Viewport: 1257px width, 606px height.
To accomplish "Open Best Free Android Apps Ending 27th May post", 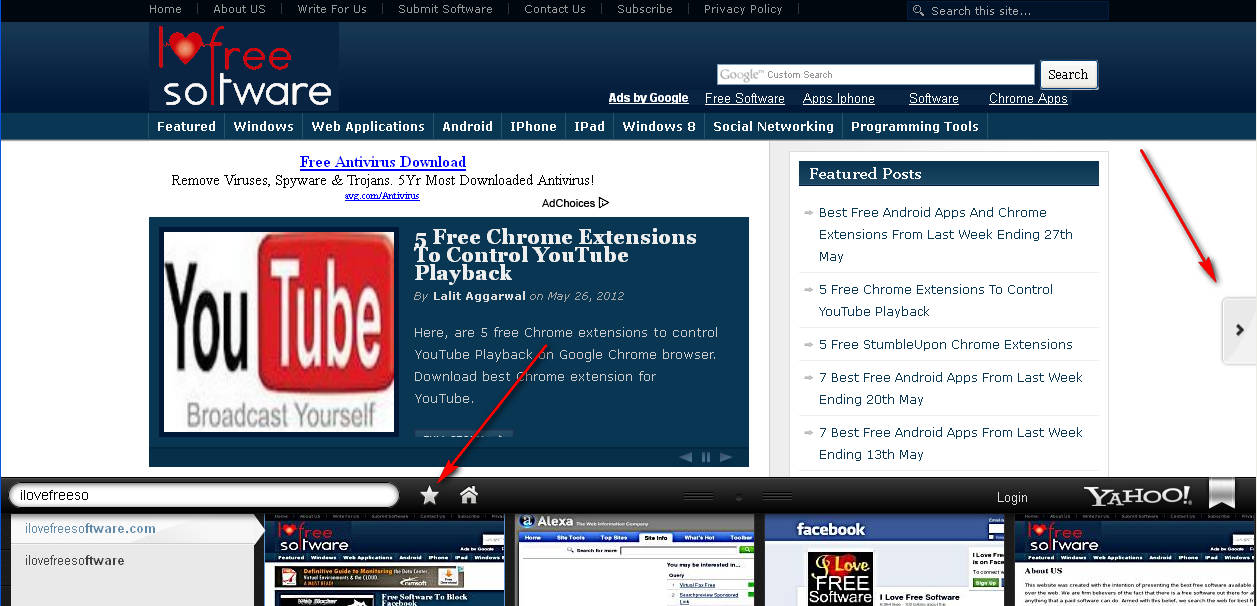I will click(945, 234).
